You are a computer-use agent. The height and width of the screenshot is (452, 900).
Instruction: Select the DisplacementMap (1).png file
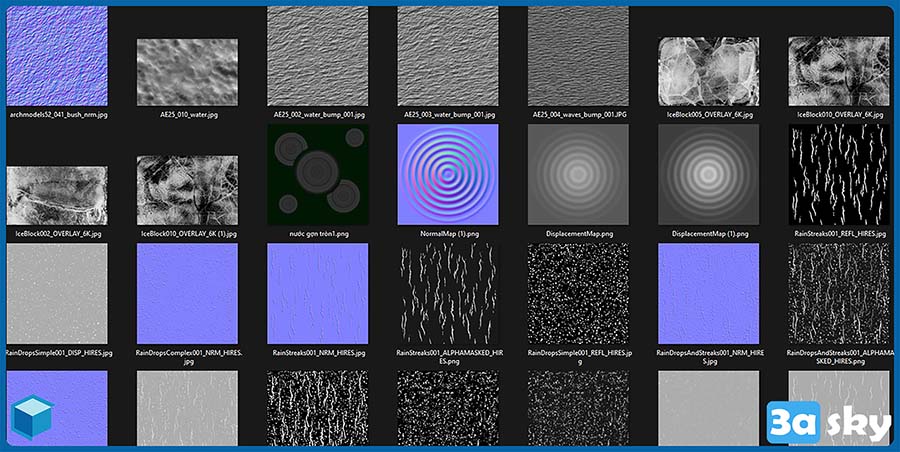pos(708,175)
